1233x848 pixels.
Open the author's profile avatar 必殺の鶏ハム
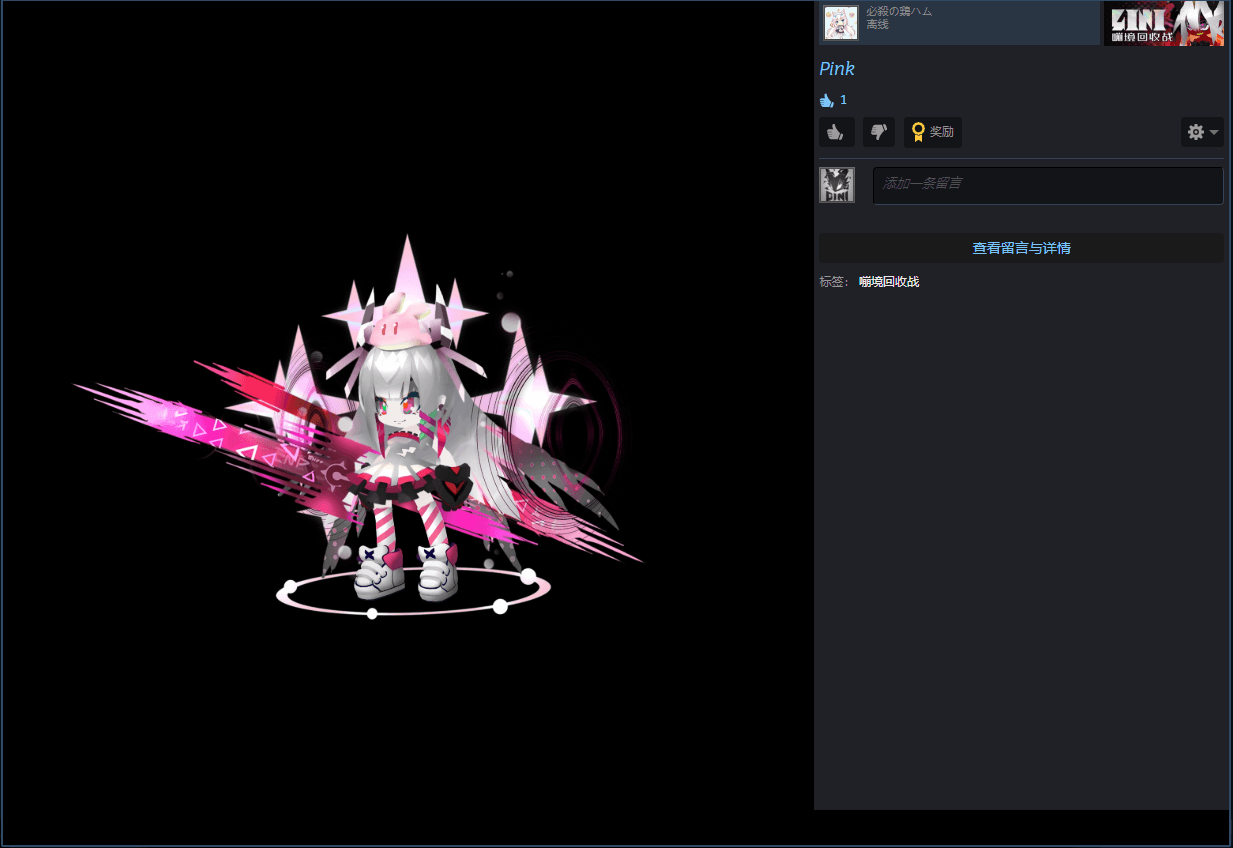point(841,23)
